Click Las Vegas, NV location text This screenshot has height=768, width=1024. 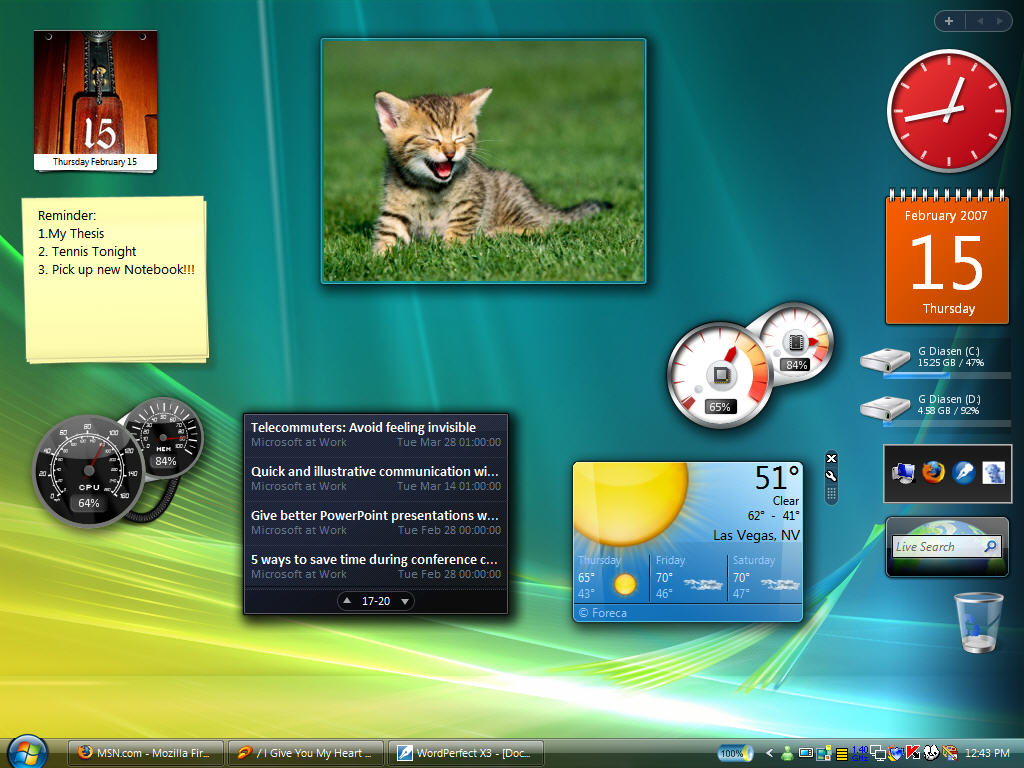point(756,536)
